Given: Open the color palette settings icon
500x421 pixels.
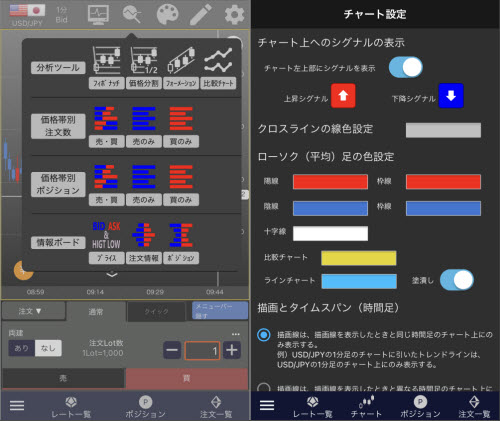Looking at the screenshot, I should point(167,15).
